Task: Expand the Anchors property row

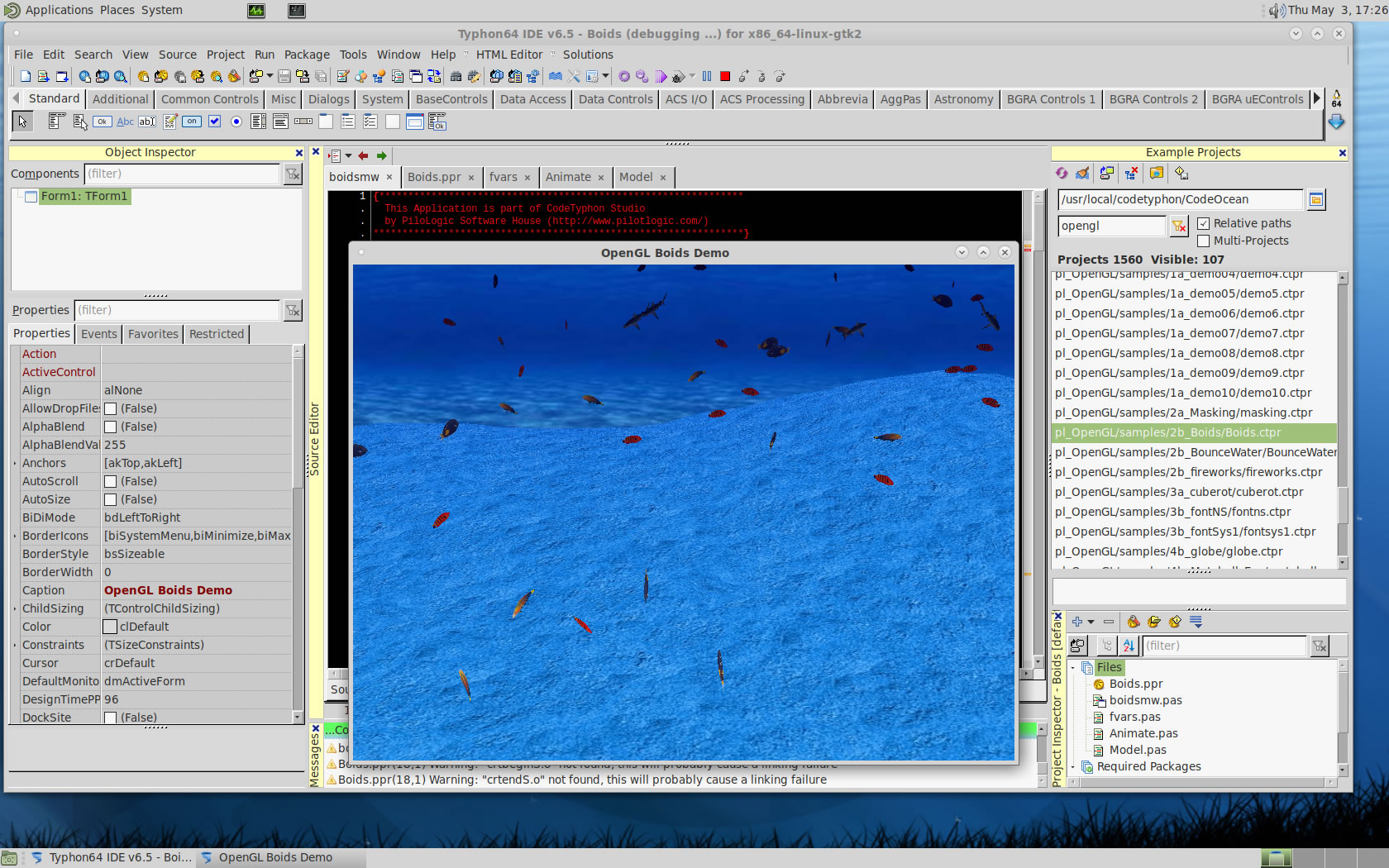Action: coord(15,463)
